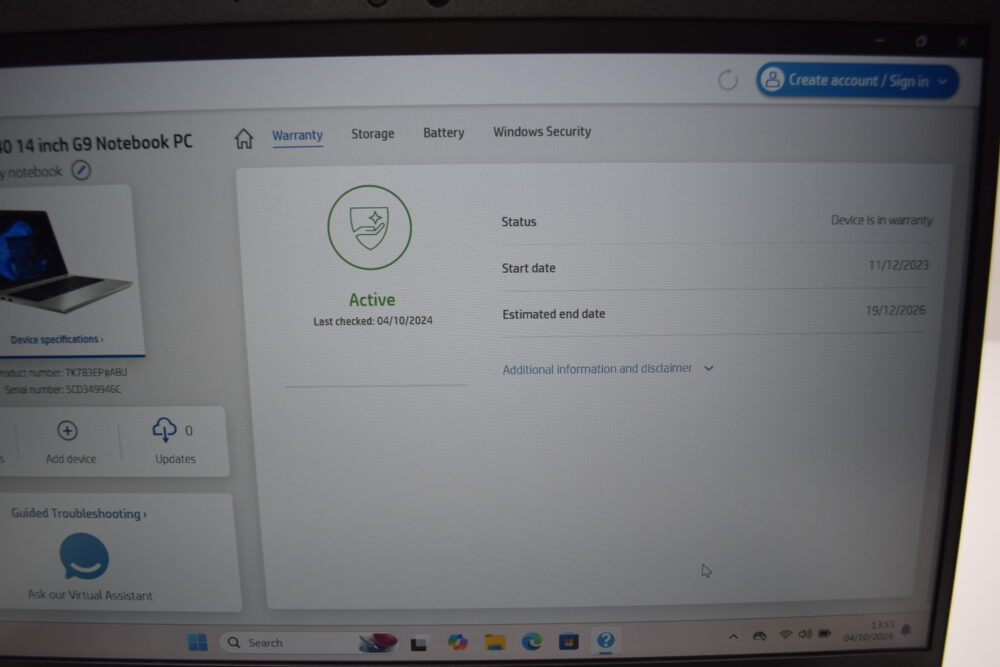Open the notification bell icon
The width and height of the screenshot is (1000, 667).
906,630
